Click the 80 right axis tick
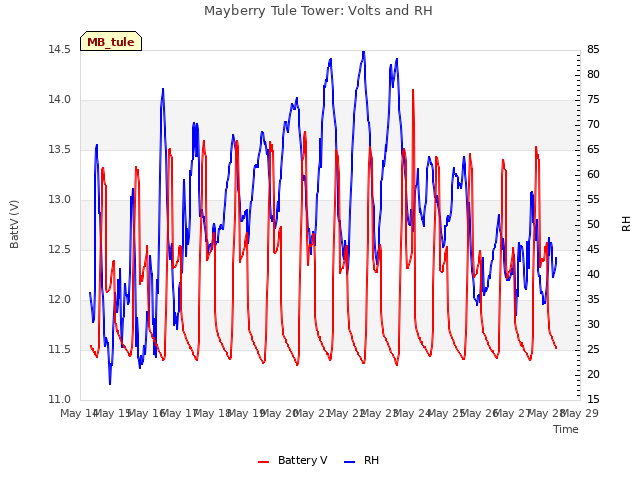The image size is (640, 480). (593, 75)
